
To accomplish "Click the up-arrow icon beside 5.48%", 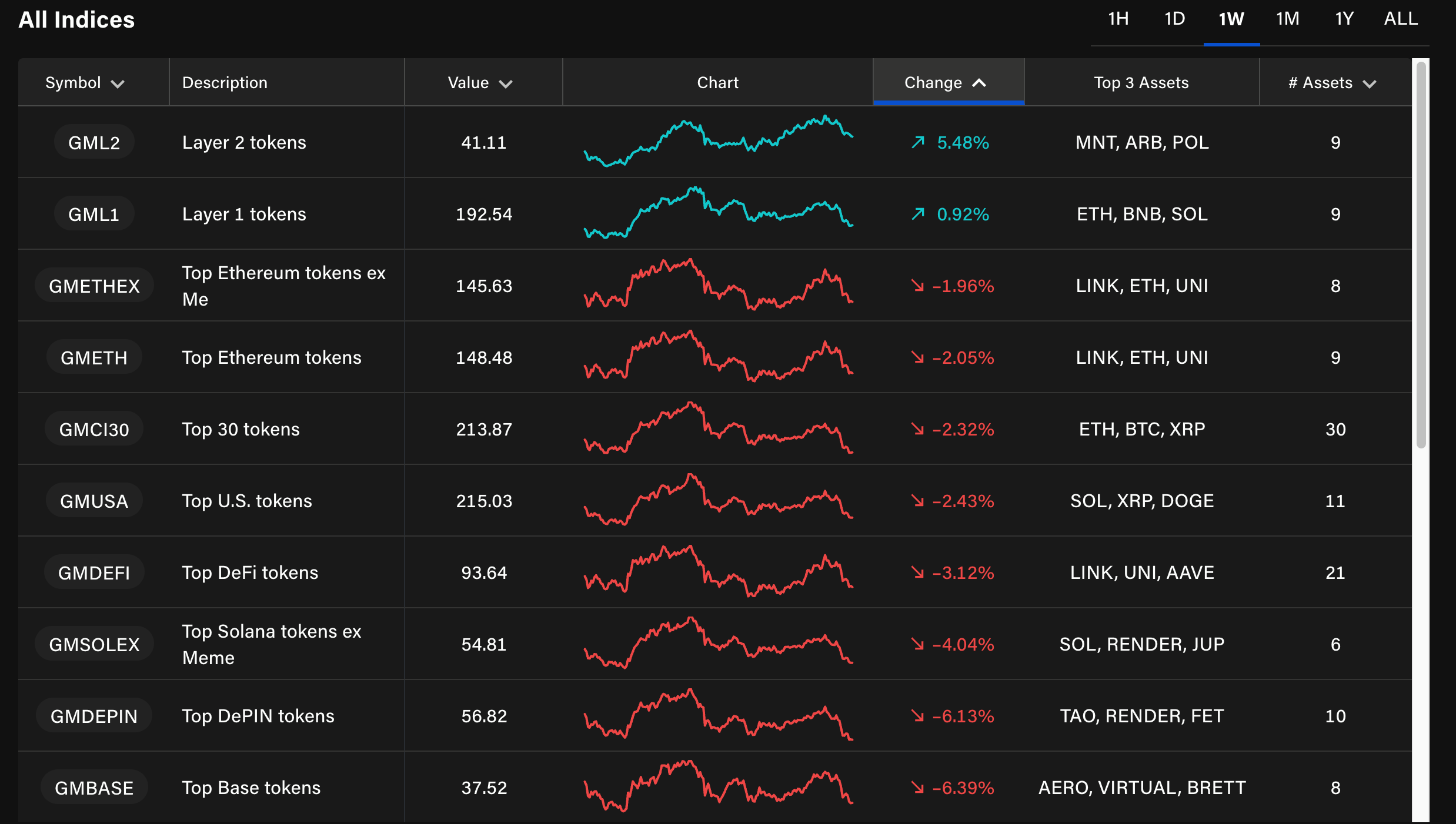I will [x=918, y=142].
